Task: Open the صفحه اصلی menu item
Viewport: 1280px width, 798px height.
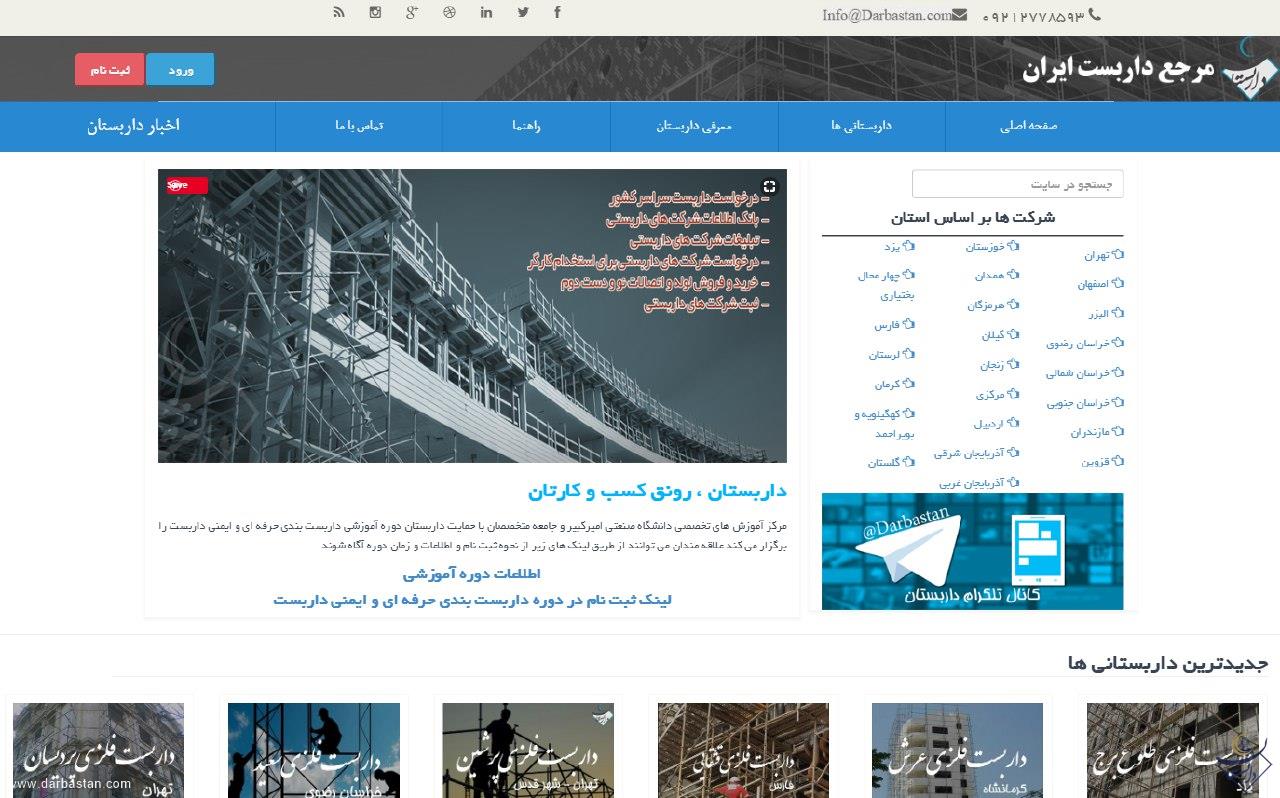Action: 1029,126
